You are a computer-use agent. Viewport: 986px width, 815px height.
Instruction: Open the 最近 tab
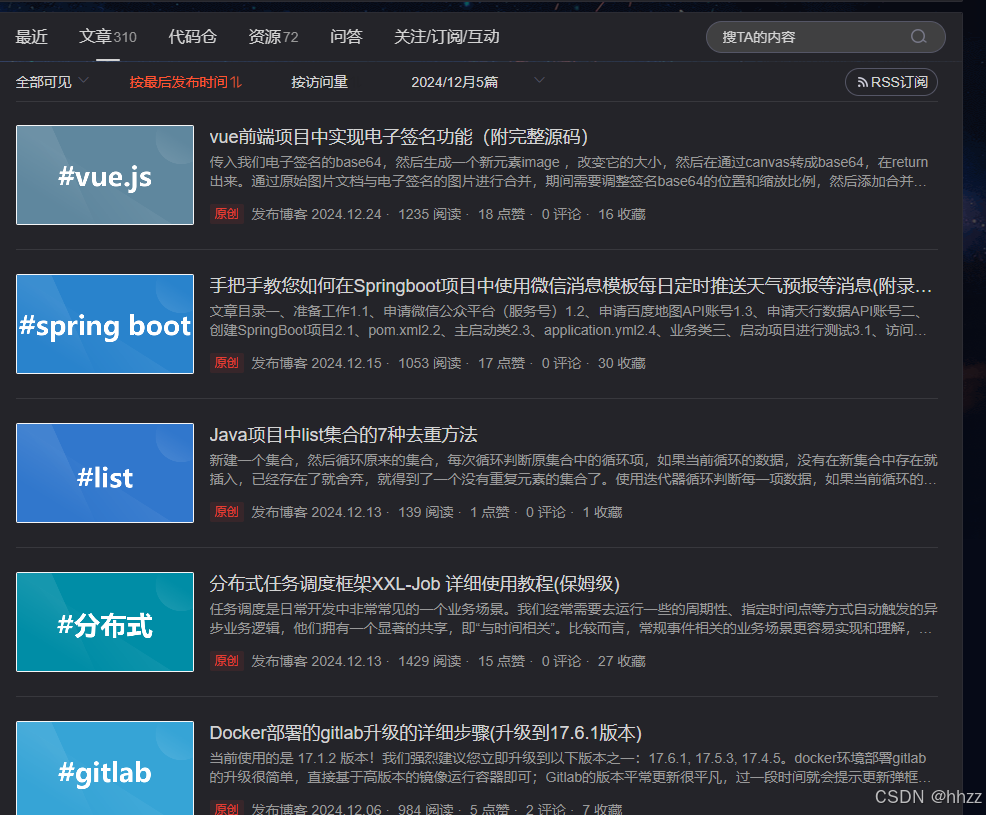pyautogui.click(x=31, y=36)
